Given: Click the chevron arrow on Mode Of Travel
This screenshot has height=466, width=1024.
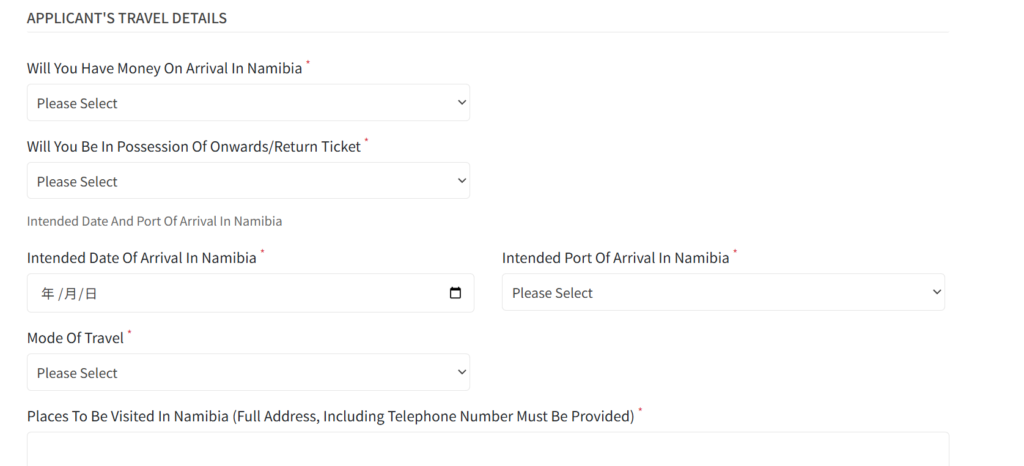Looking at the screenshot, I should (x=461, y=372).
